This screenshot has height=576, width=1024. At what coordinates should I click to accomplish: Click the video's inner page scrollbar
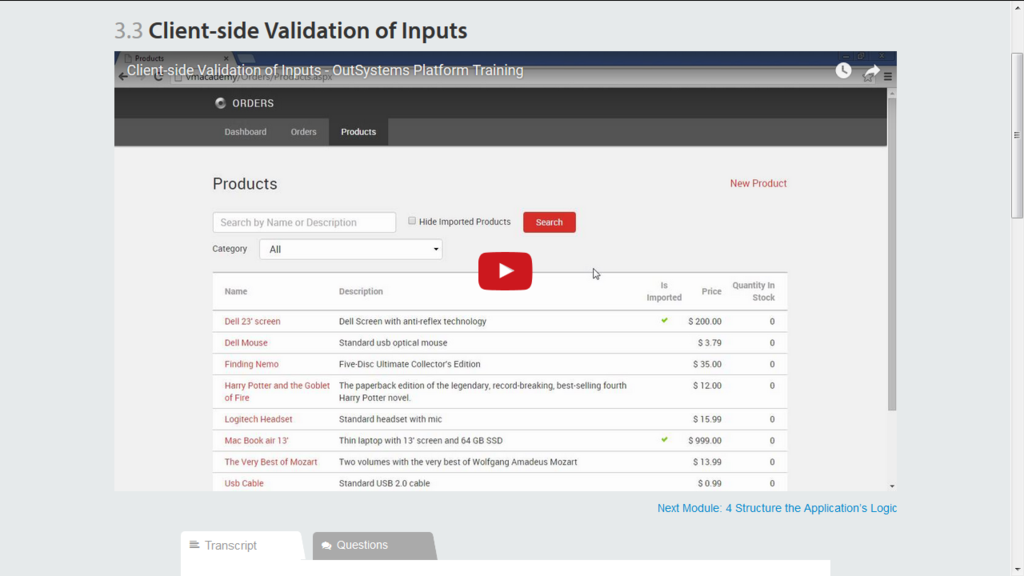point(892,254)
